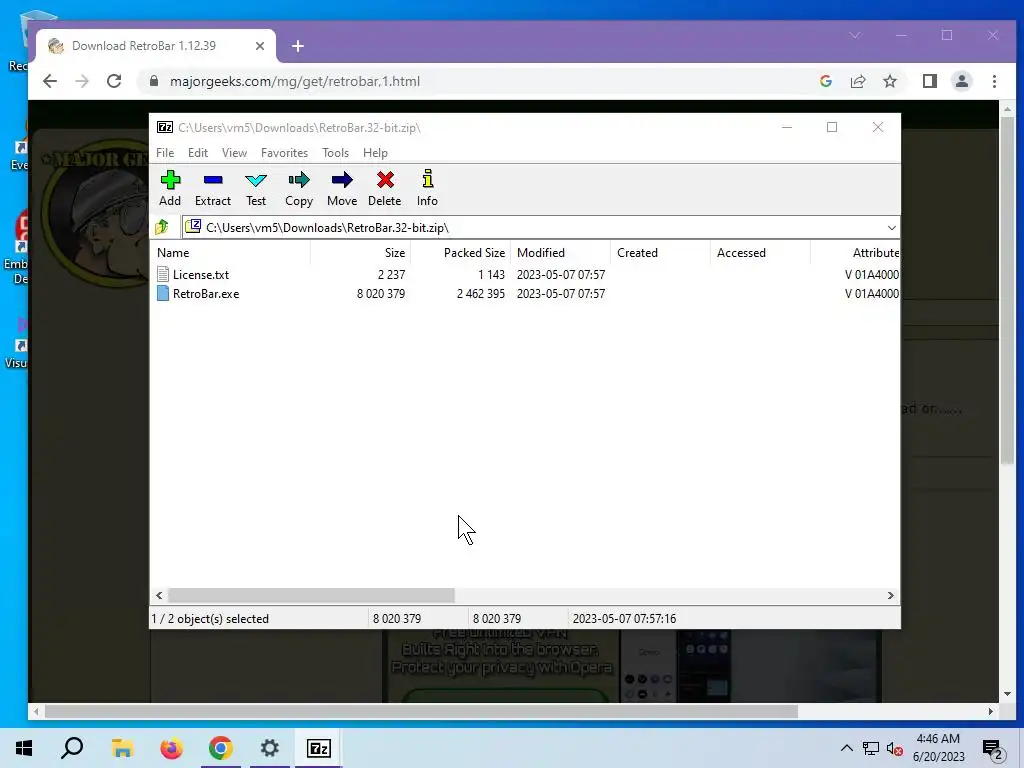Open notification center icon
Viewport: 1024px width, 768px height.
pyautogui.click(x=992, y=749)
